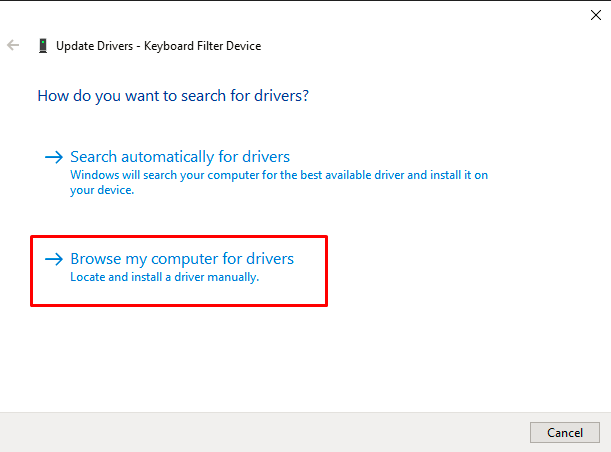
Task: Choose Search automatically for drivers
Action: [x=180, y=157]
